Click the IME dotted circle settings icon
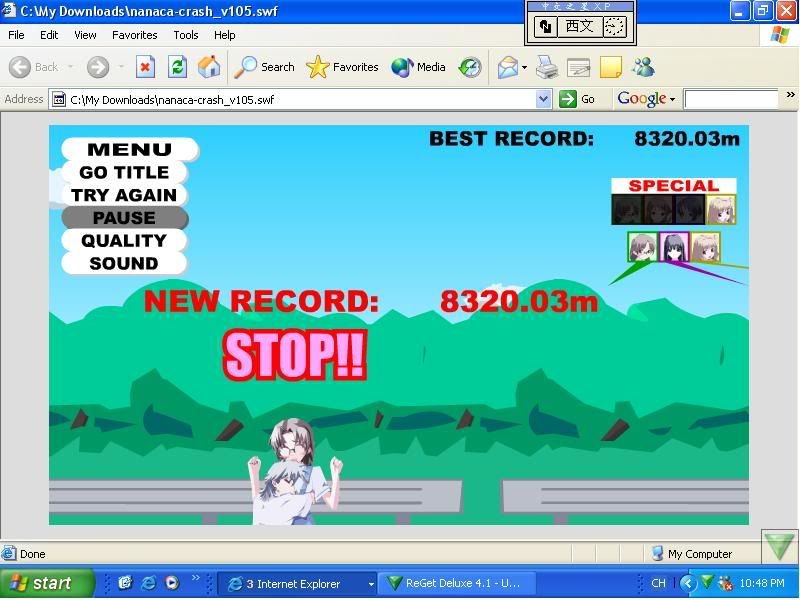 (x=614, y=26)
